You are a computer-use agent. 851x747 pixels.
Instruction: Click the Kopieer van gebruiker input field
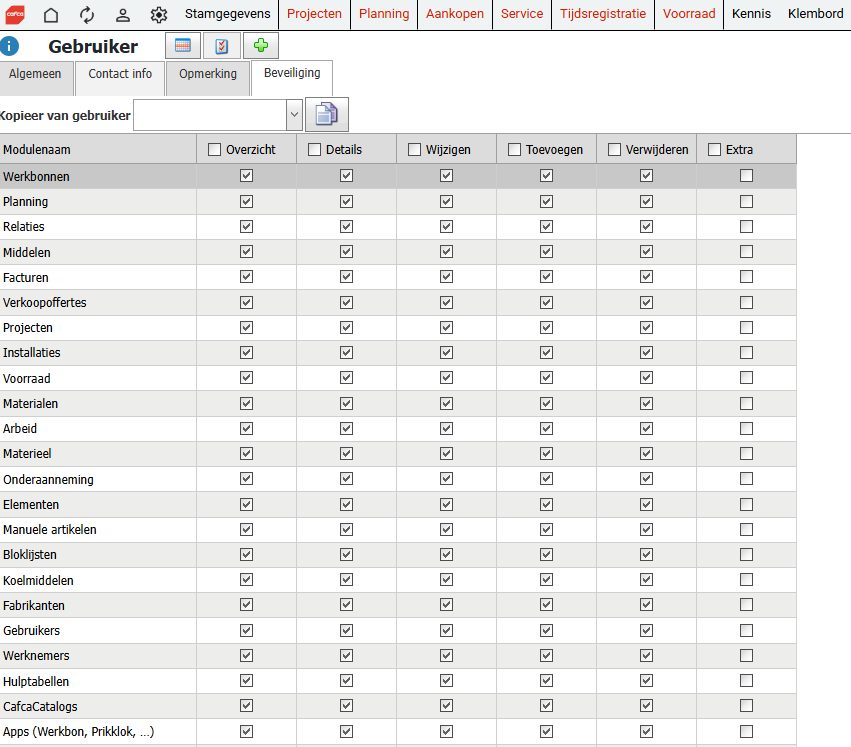pyautogui.click(x=210, y=115)
